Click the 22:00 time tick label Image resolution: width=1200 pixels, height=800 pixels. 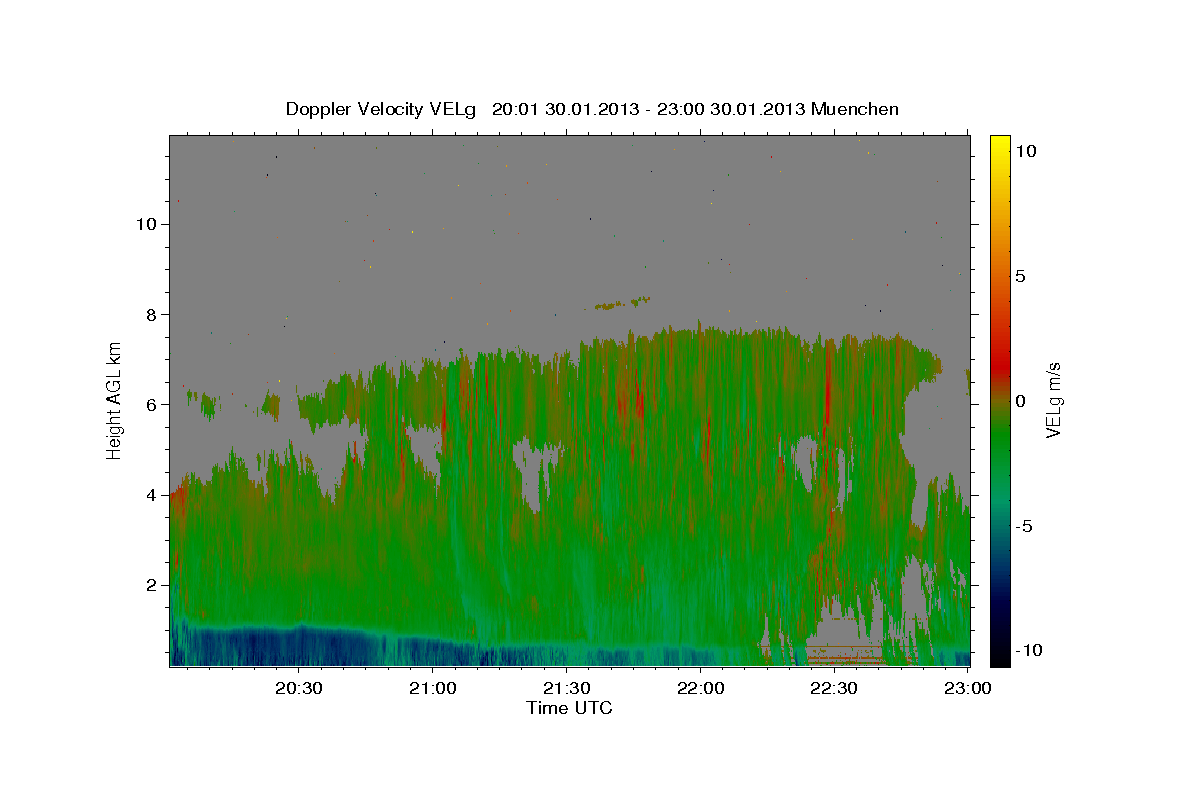pyautogui.click(x=700, y=688)
